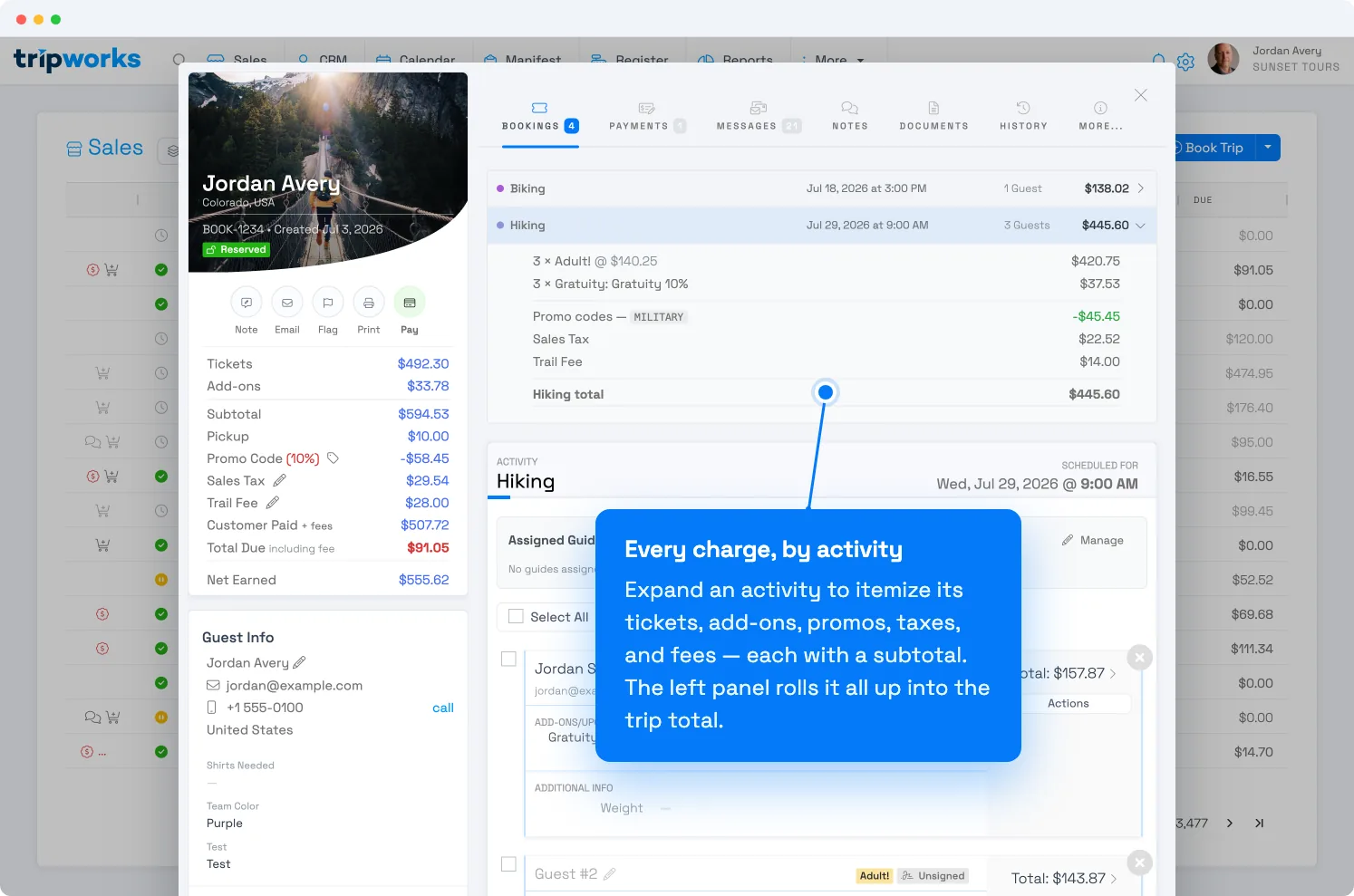Open the Actions dropdown on guest card
Viewport: 1354px width, 896px height.
click(x=1069, y=703)
